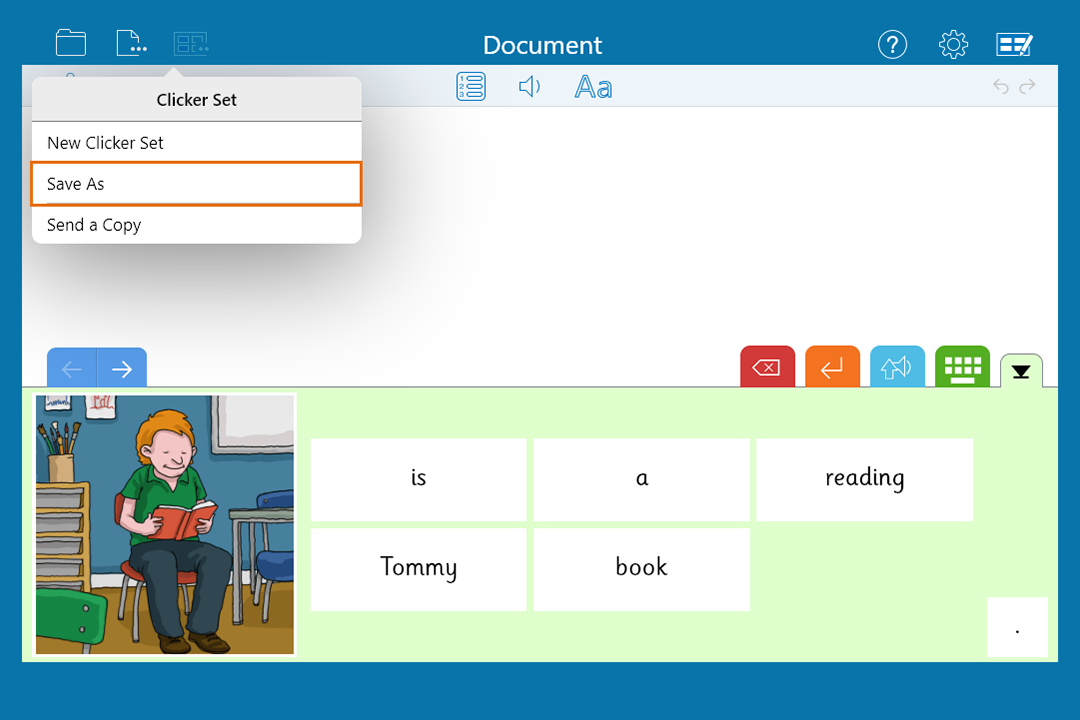Choose Save As in the Clicker Set menu
This screenshot has width=1080, height=720.
196,184
